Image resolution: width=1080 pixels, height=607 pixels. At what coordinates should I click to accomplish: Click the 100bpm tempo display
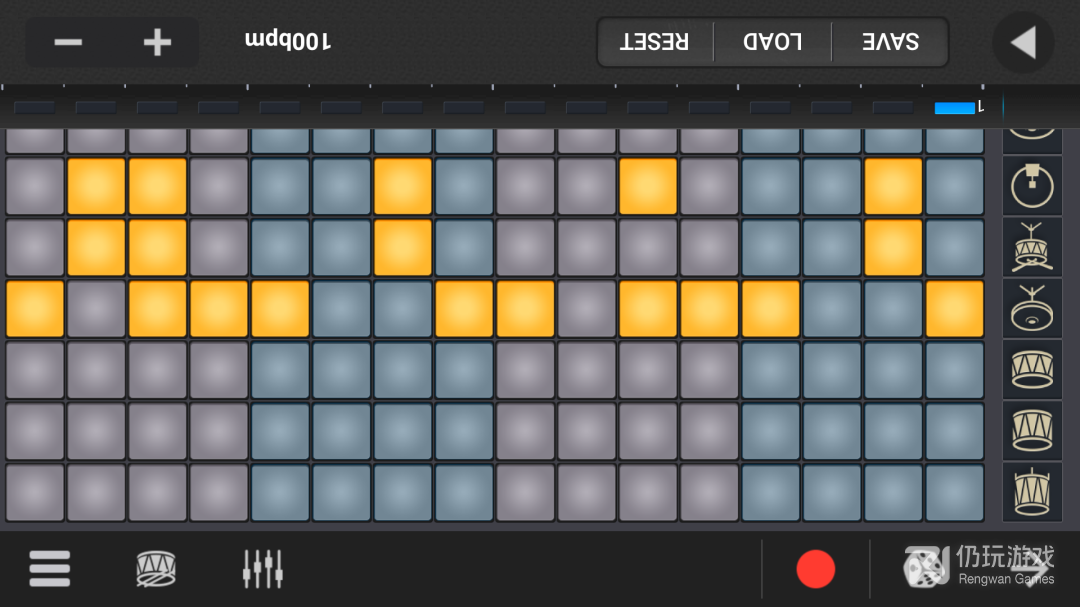click(288, 41)
